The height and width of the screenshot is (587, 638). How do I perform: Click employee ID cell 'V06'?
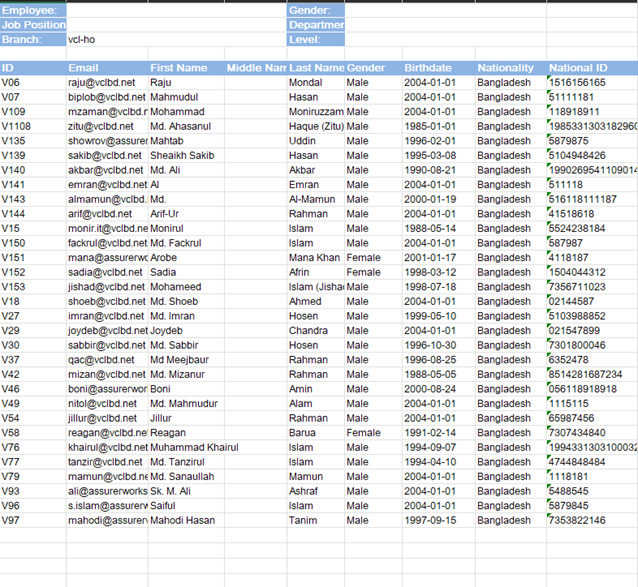coord(33,83)
